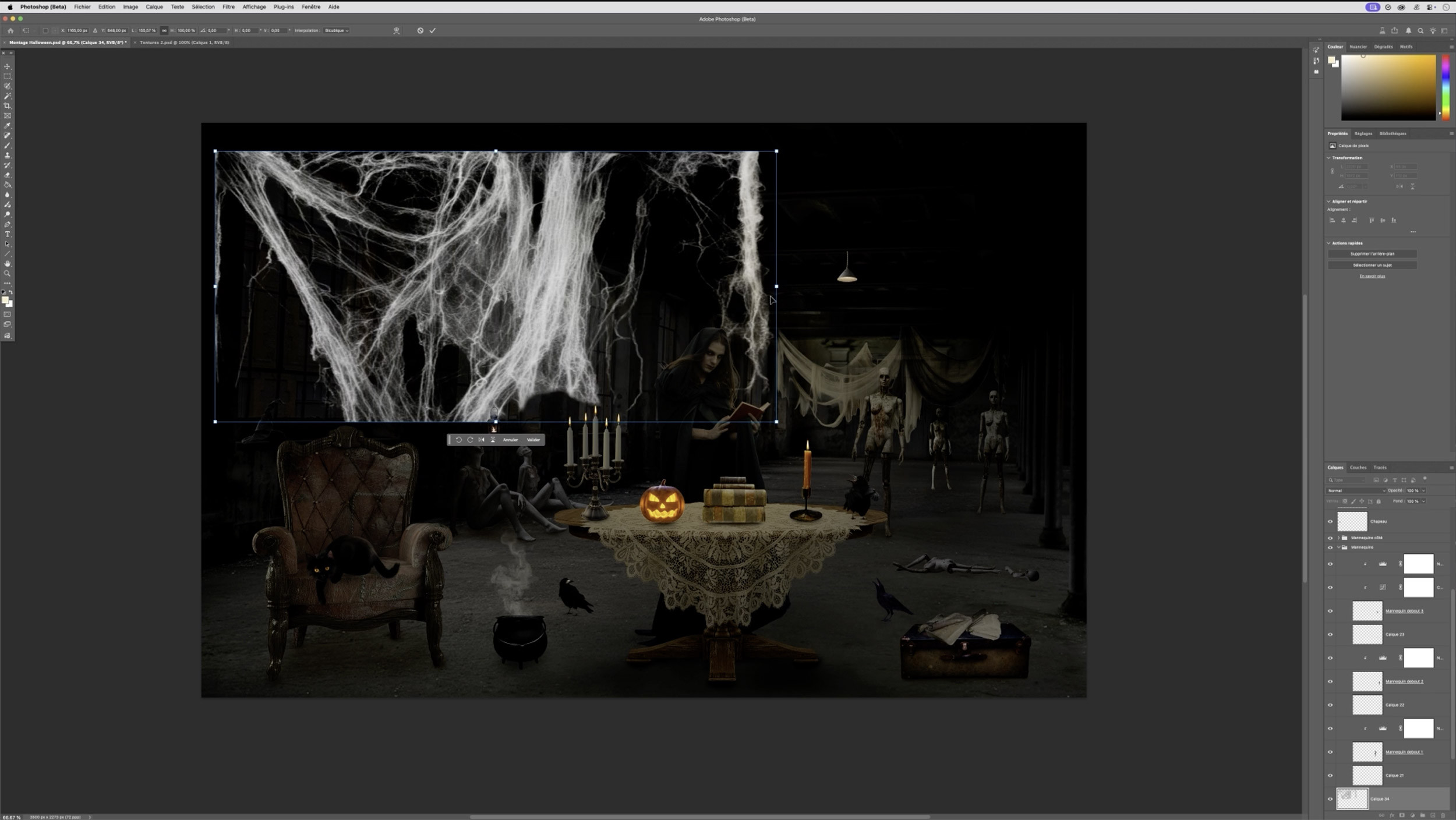Hide the Chapeau layer

(1330, 521)
